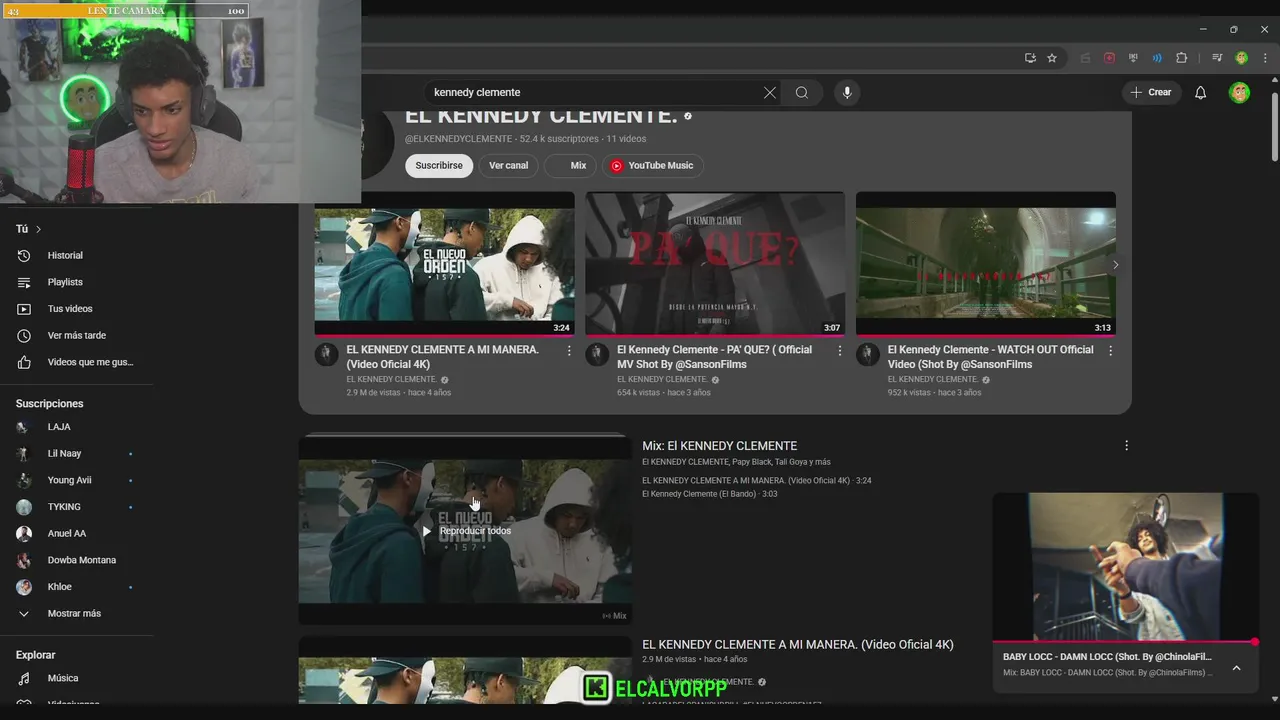Expand subscriptions with Mostrar más
The image size is (1280, 720).
[x=76, y=614]
